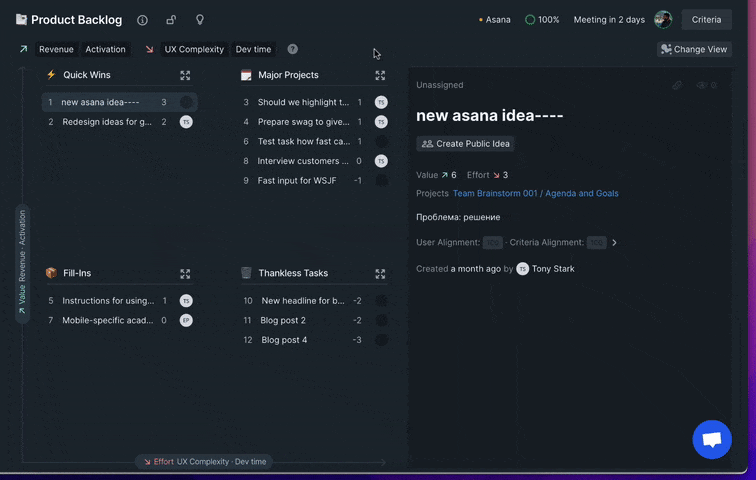The image size is (756, 480).
Task: Open the Change View button
Action: 694,49
